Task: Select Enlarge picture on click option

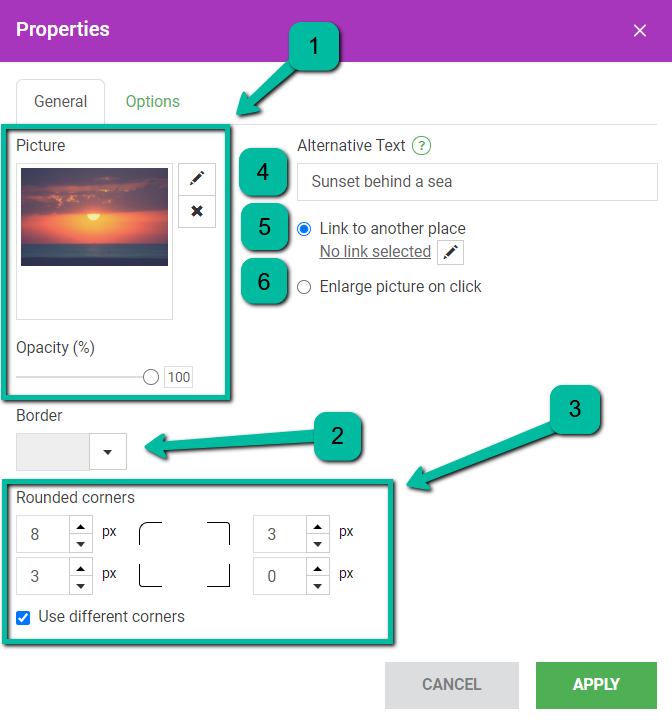Action: (304, 287)
